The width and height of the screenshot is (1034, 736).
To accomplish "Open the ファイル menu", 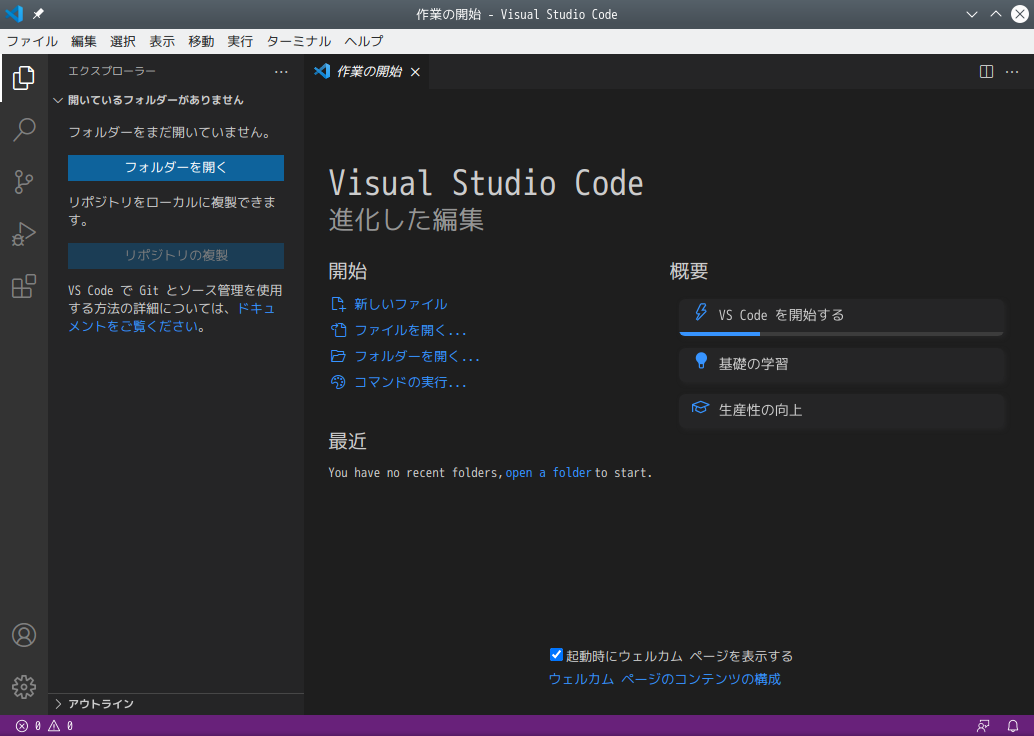I will (x=32, y=42).
